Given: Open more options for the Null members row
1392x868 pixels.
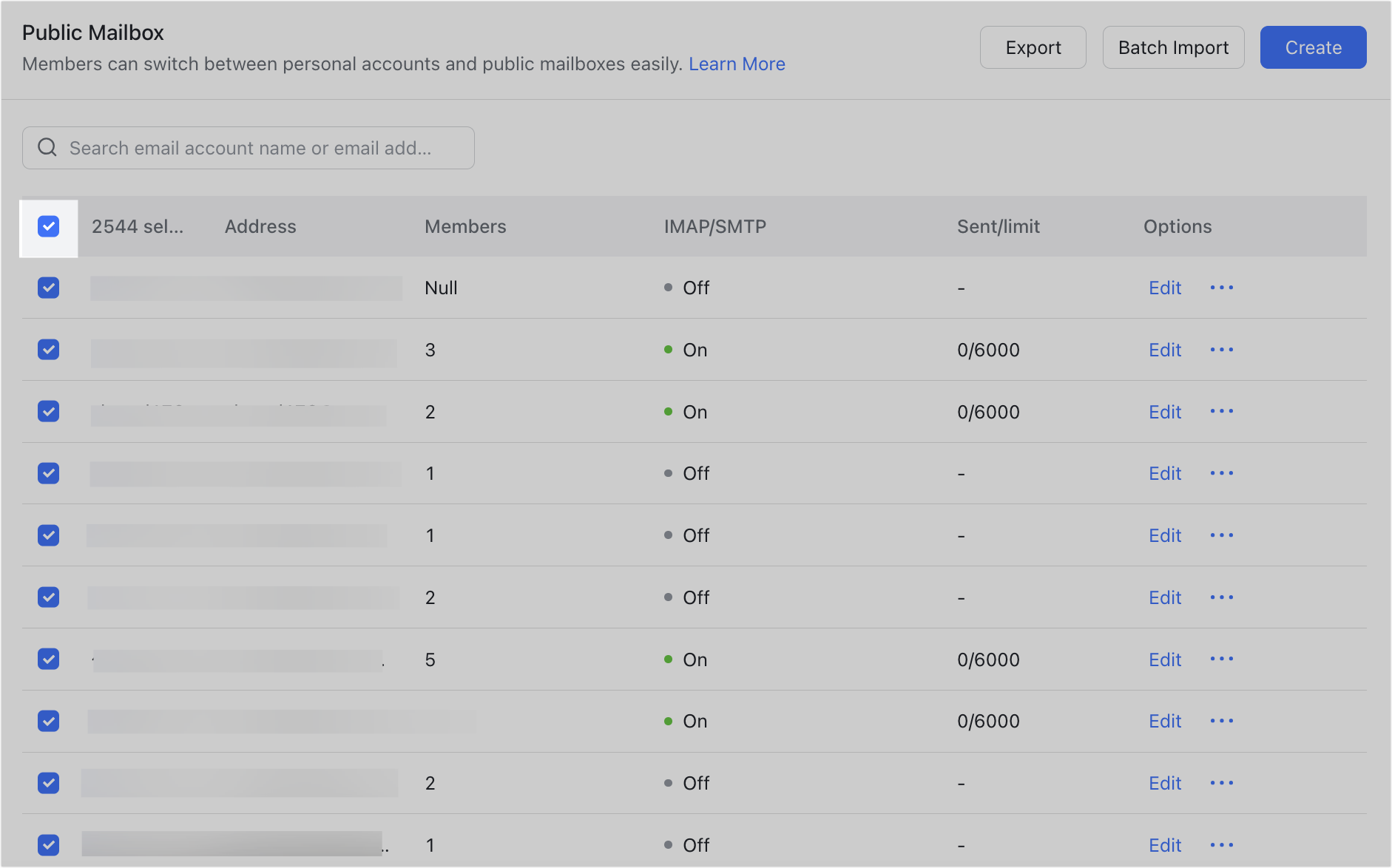Looking at the screenshot, I should click(1221, 288).
